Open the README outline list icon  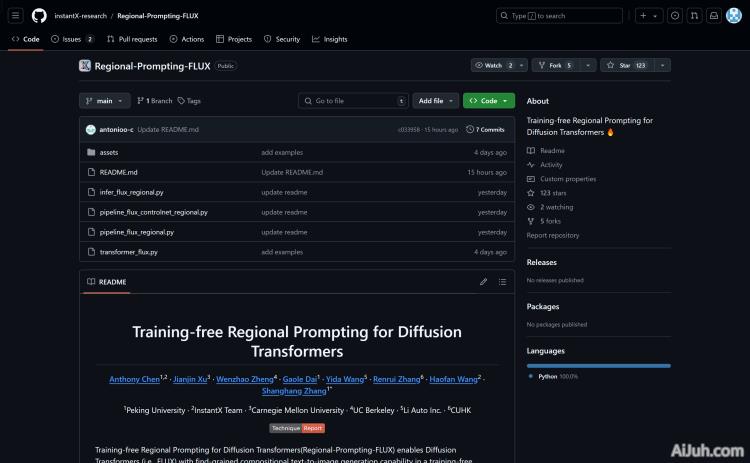point(502,282)
